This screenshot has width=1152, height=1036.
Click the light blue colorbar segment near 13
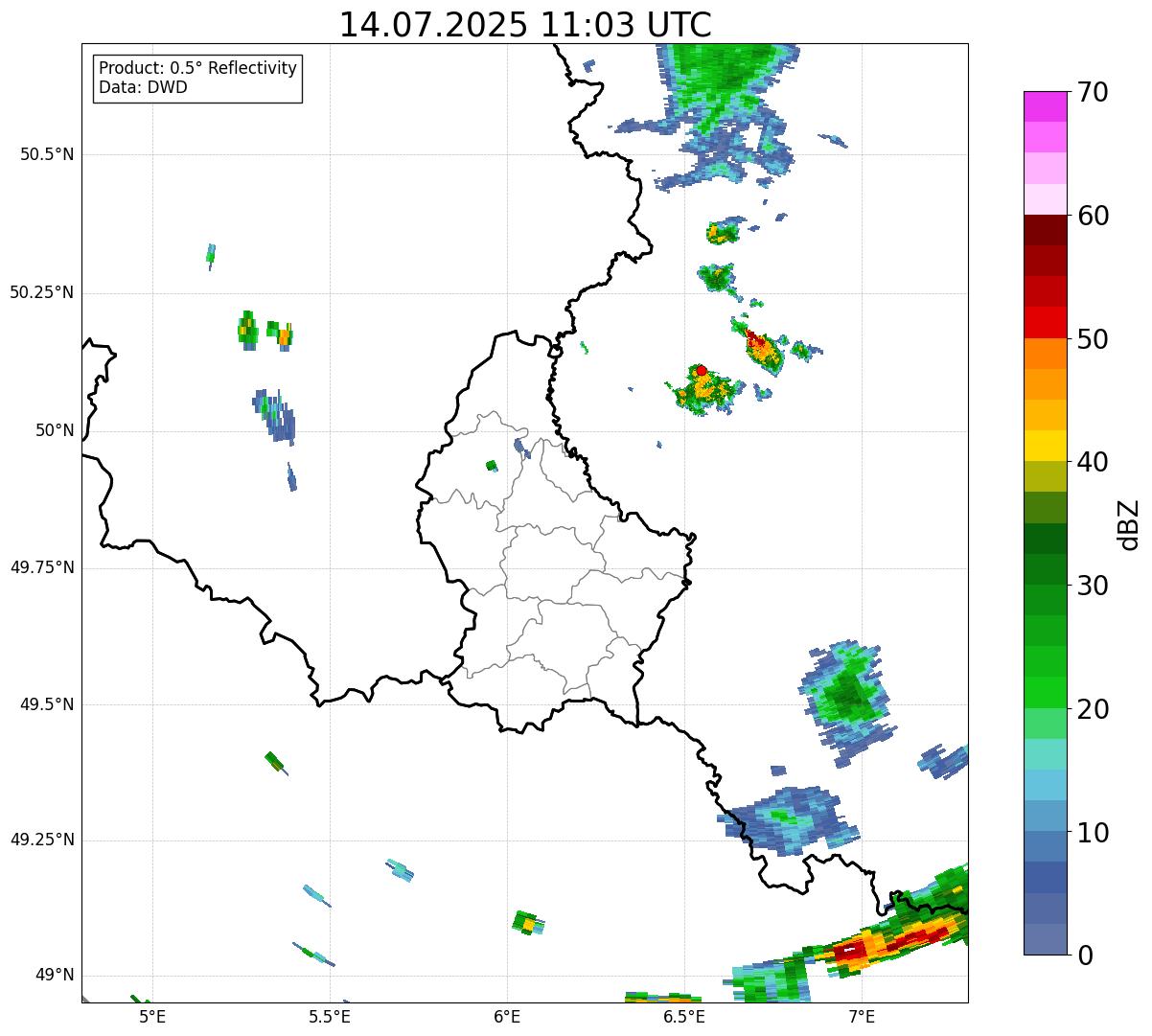(1045, 786)
